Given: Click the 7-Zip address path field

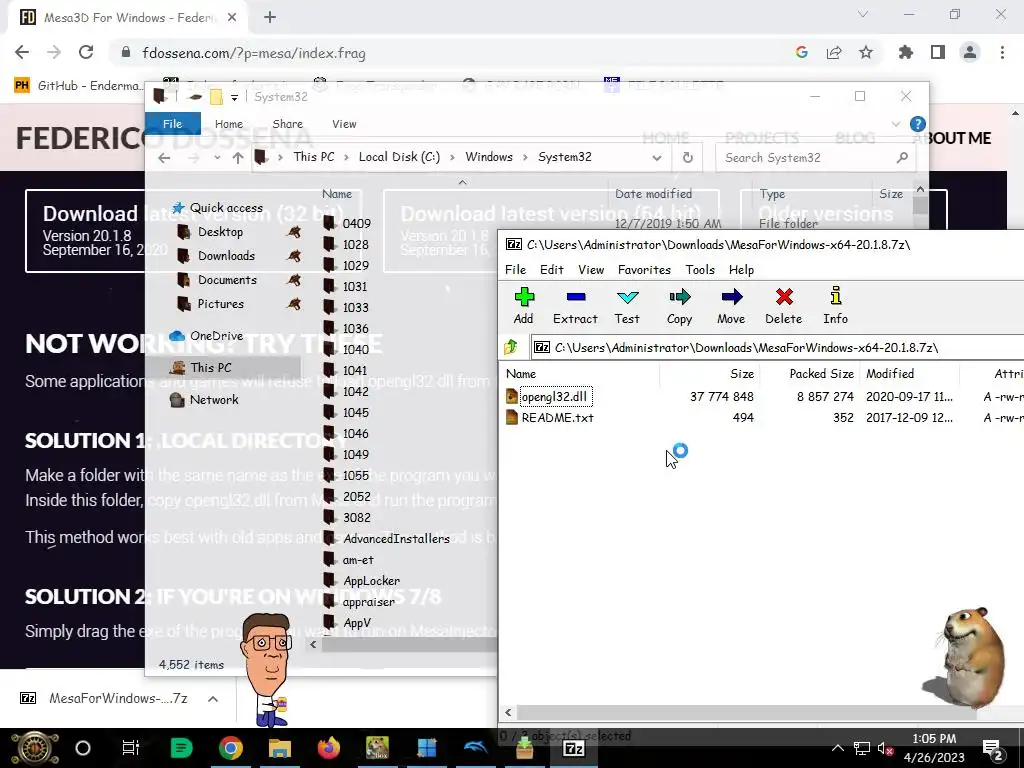Looking at the screenshot, I should tap(777, 347).
